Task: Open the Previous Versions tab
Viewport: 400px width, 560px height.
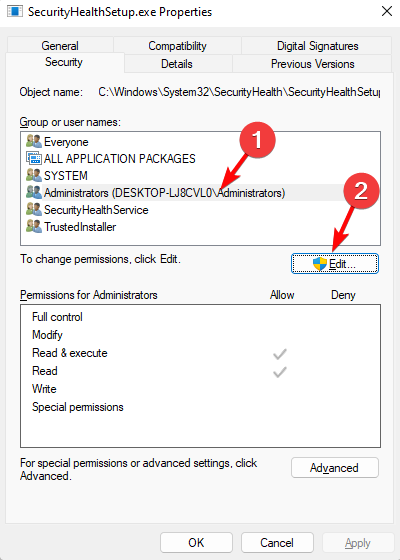Action: pyautogui.click(x=312, y=64)
